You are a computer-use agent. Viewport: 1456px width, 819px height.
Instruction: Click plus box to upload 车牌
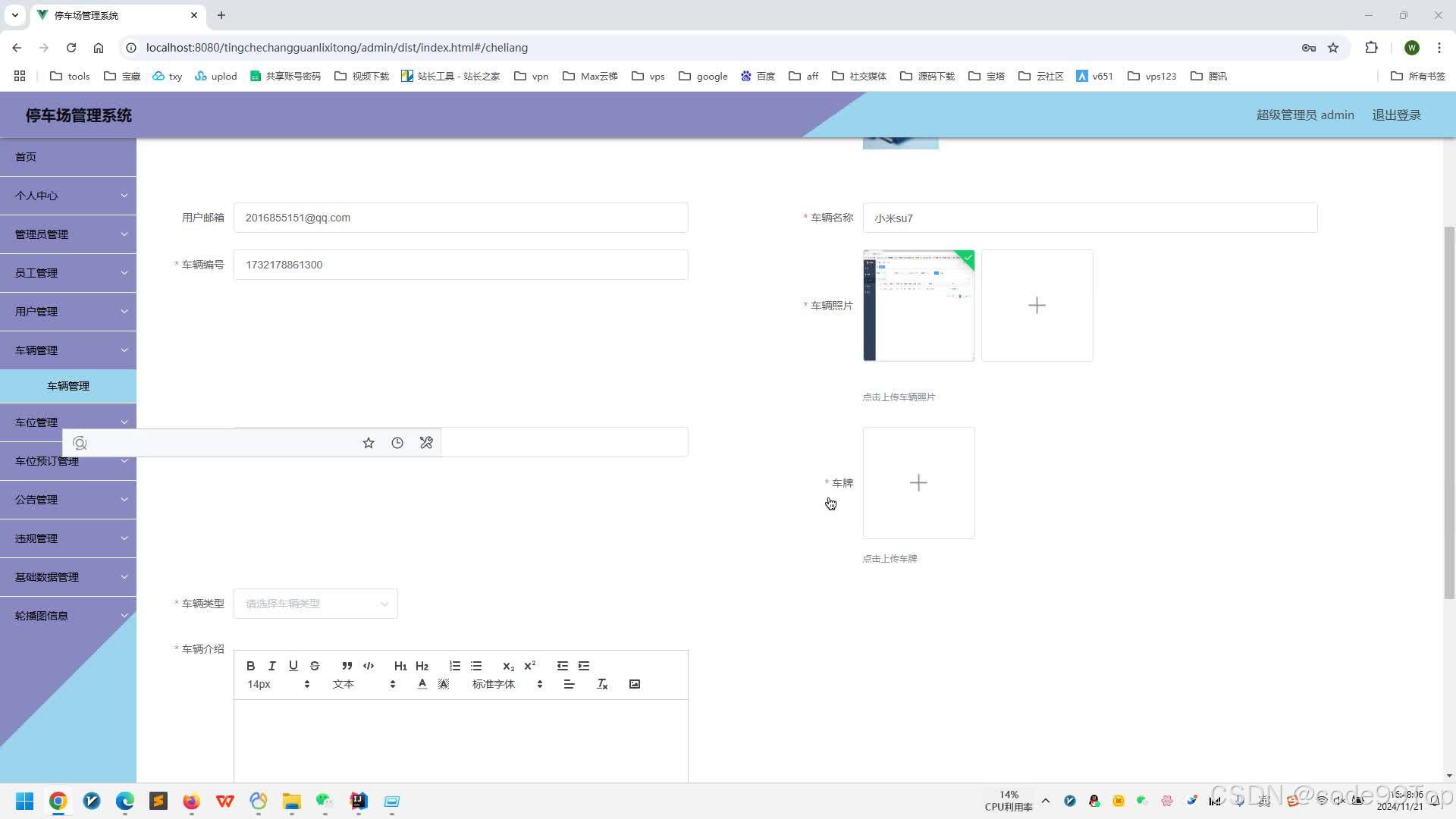[x=918, y=483]
